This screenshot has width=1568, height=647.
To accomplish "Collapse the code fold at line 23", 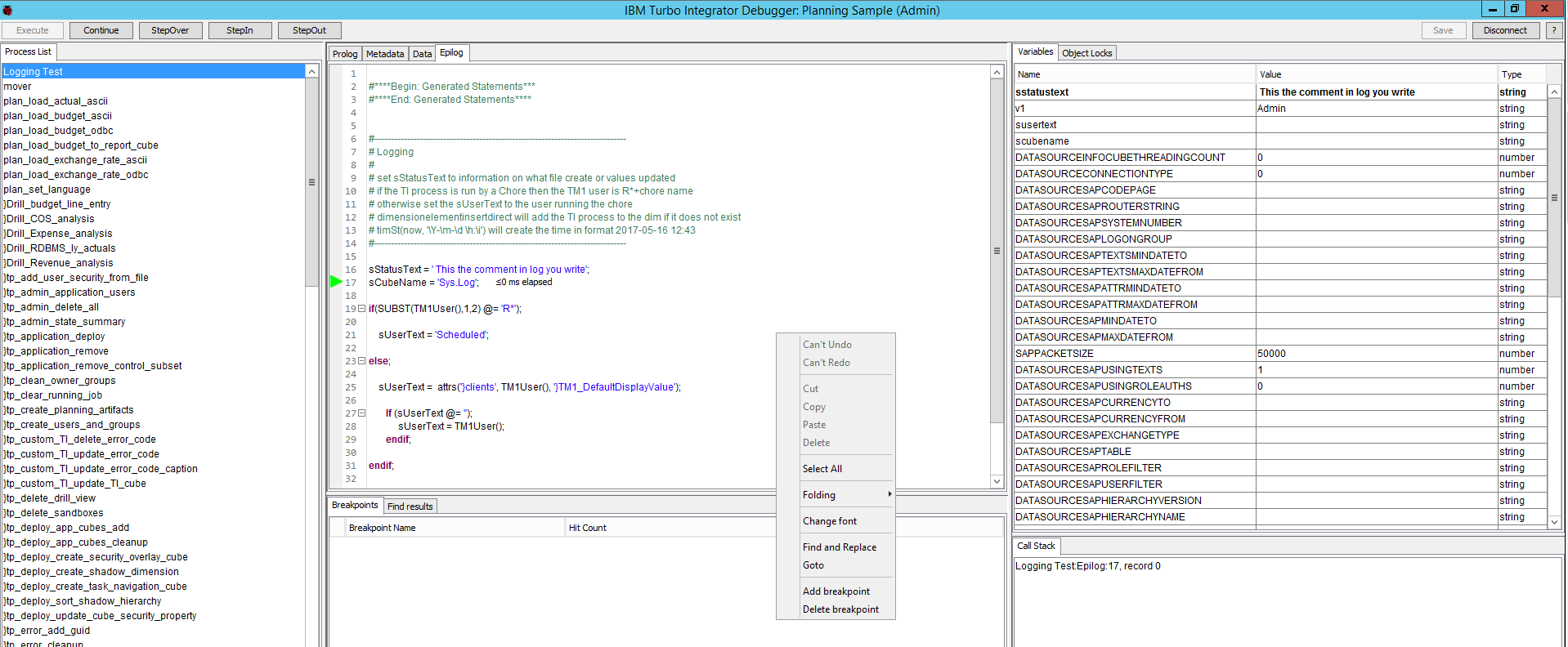I will pos(361,361).
